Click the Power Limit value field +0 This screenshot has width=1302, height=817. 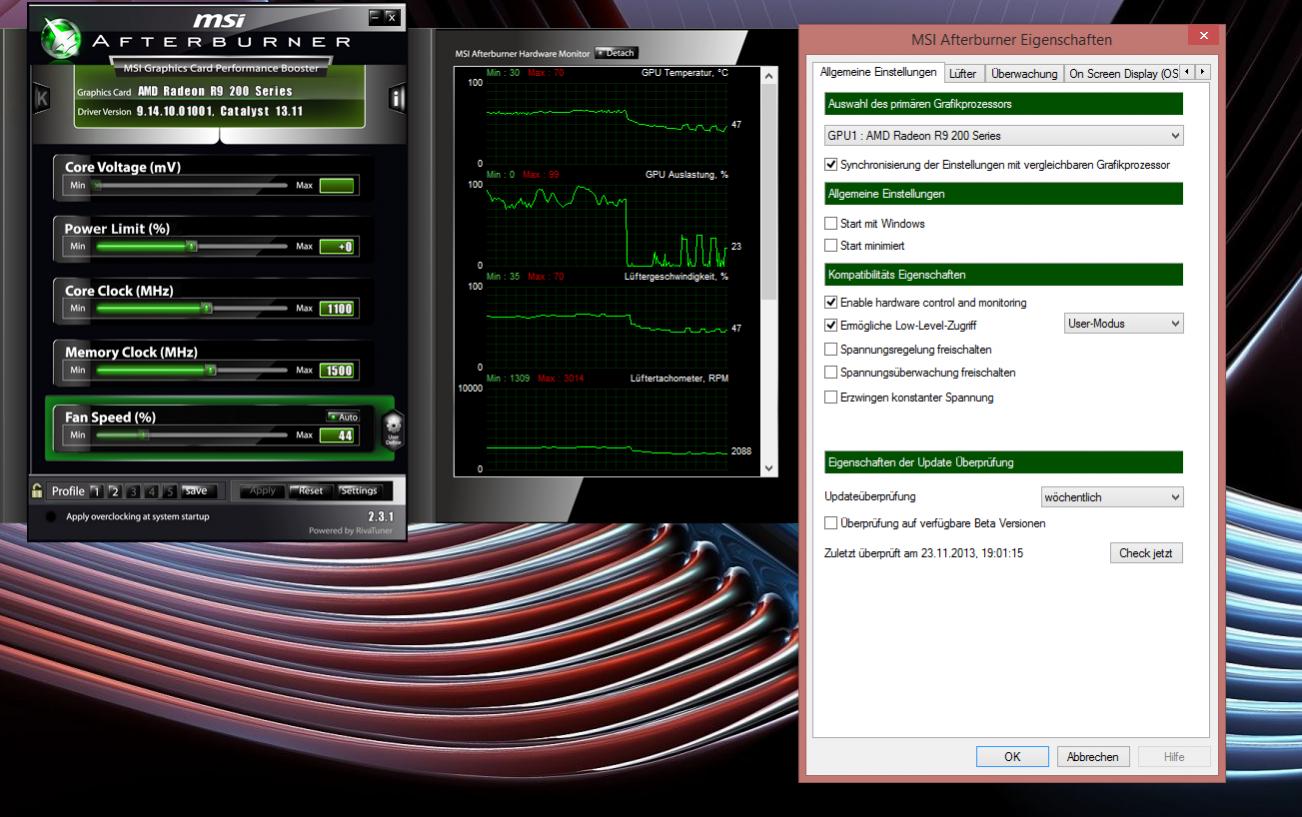click(338, 246)
